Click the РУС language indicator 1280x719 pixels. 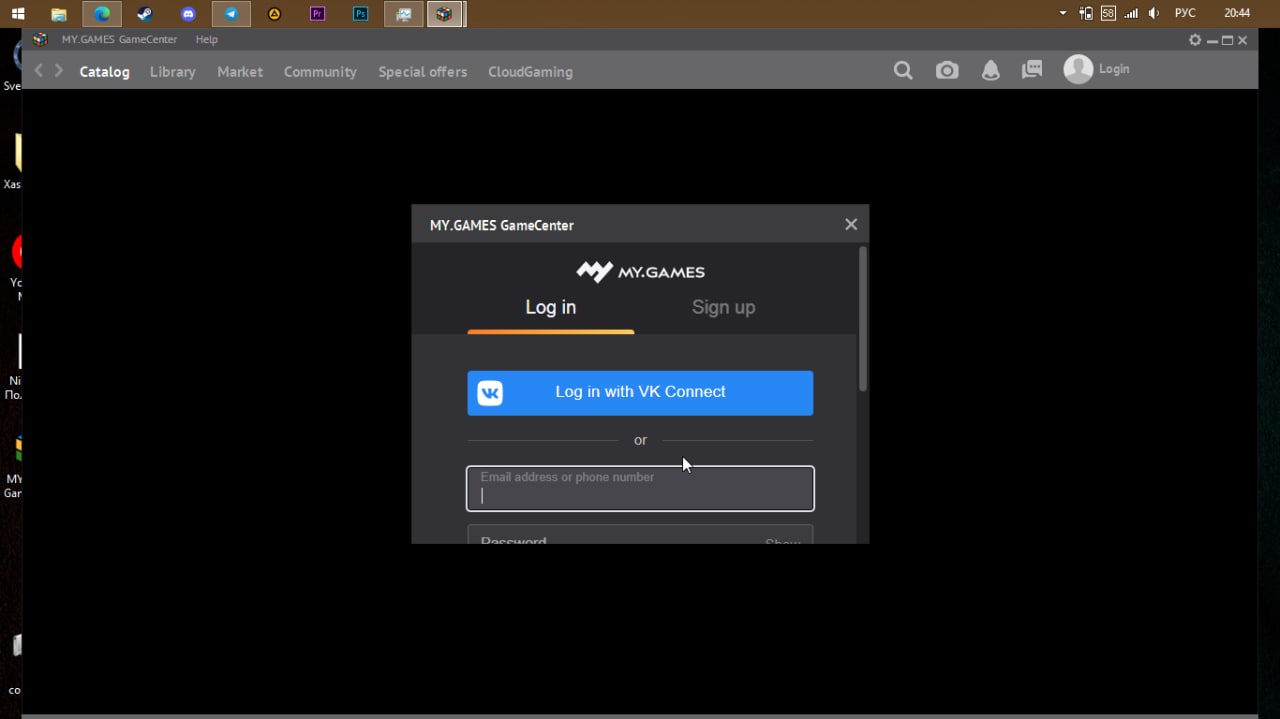(1185, 13)
